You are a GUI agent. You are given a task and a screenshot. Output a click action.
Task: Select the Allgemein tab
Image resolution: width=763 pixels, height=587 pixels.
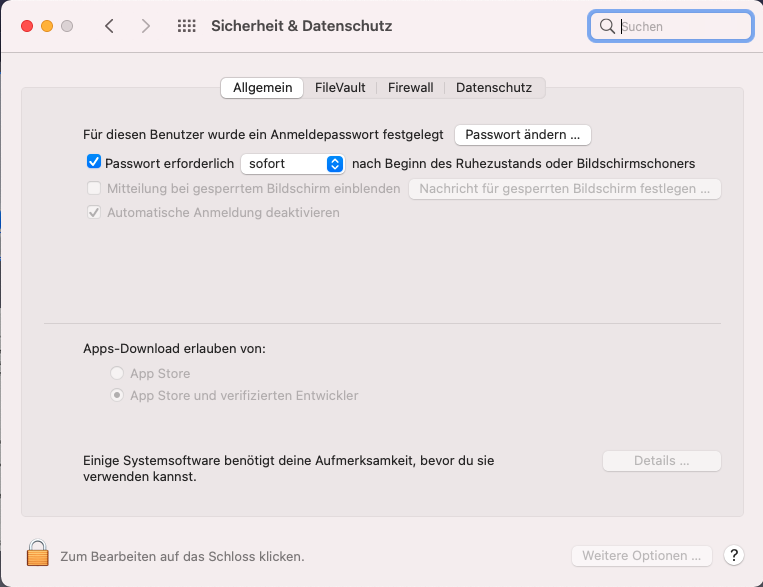[262, 88]
